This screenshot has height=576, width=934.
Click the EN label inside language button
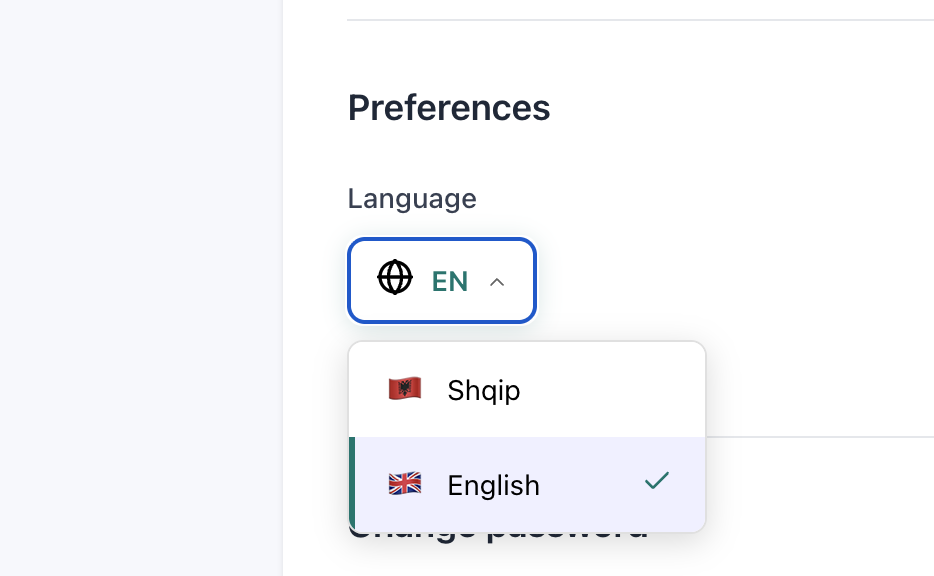[x=447, y=280]
